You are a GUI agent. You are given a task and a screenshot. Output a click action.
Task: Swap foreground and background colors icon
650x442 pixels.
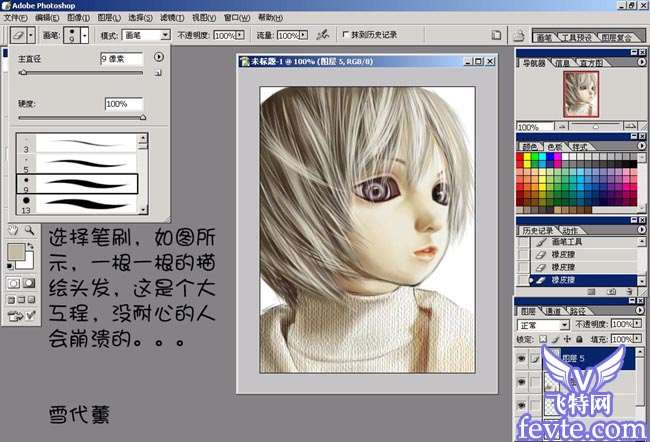pos(30,246)
